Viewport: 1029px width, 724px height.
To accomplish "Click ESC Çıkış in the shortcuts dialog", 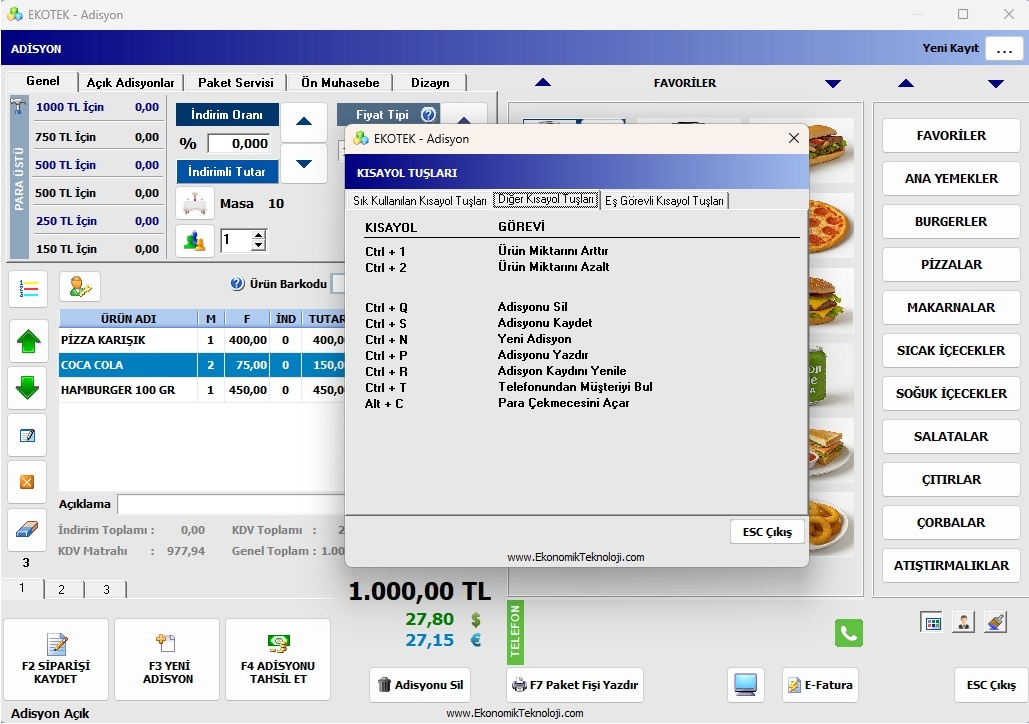I will click(767, 532).
